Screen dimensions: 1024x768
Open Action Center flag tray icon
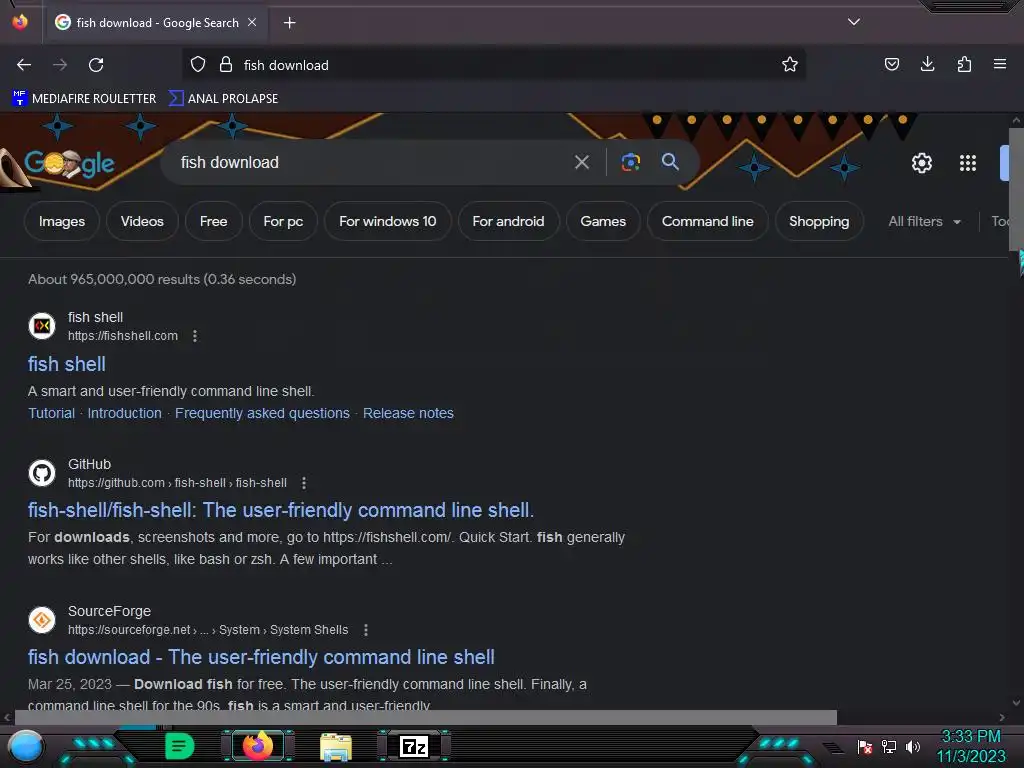pyautogui.click(x=865, y=746)
